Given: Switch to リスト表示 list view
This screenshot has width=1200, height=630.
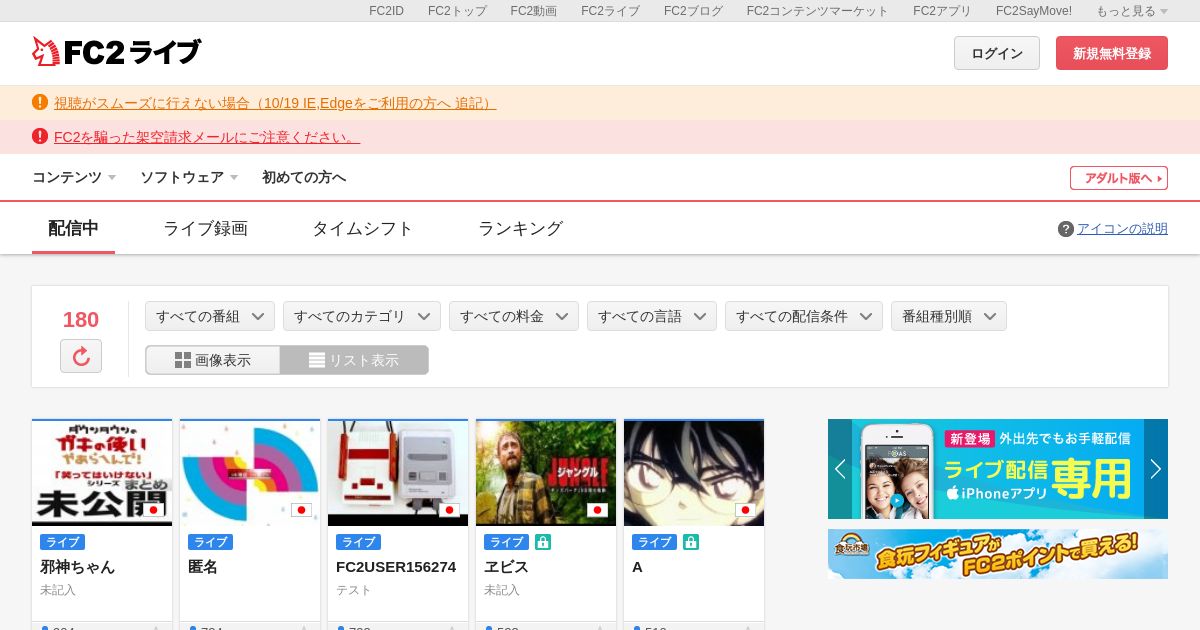Looking at the screenshot, I should pyautogui.click(x=354, y=360).
